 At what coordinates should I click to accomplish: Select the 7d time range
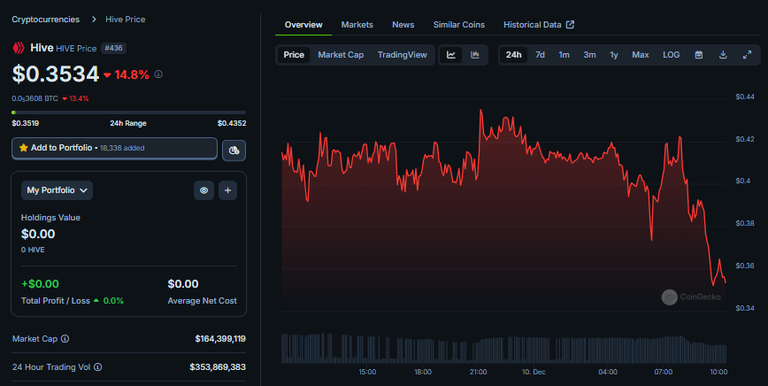point(540,55)
